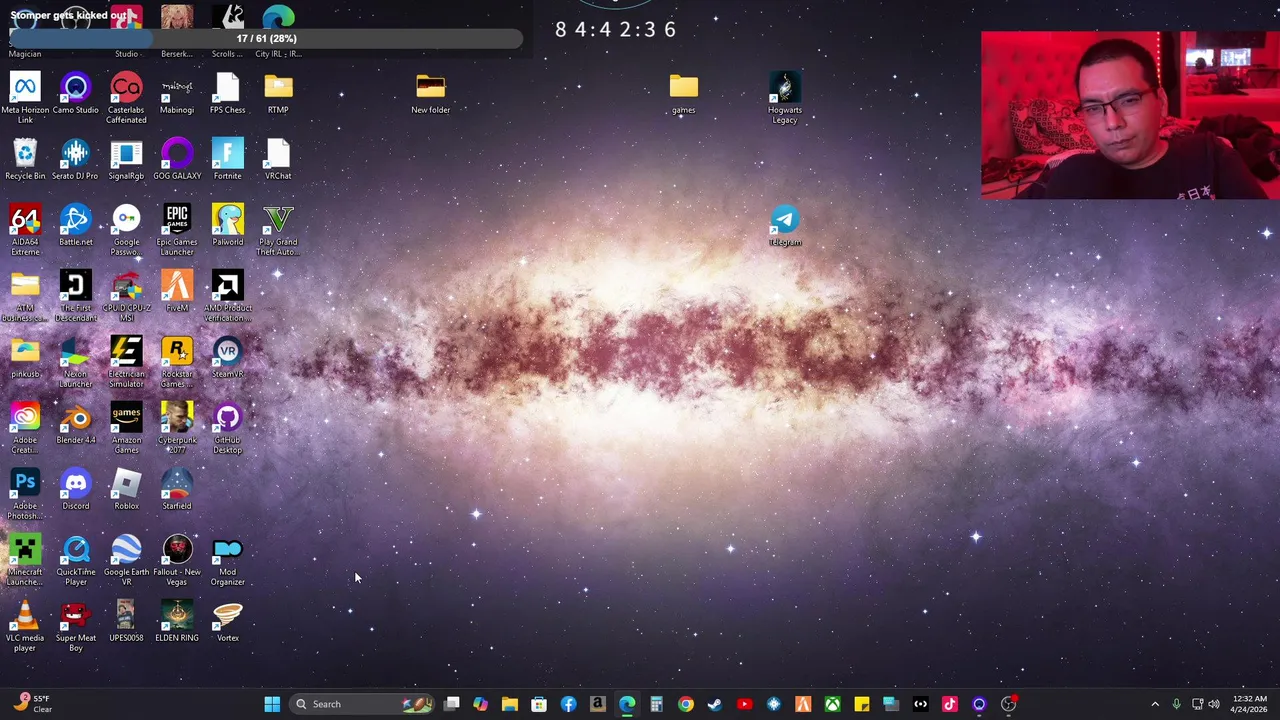Select the Fallout New Vegas icon
Image resolution: width=1280 pixels, height=720 pixels.
point(177,560)
